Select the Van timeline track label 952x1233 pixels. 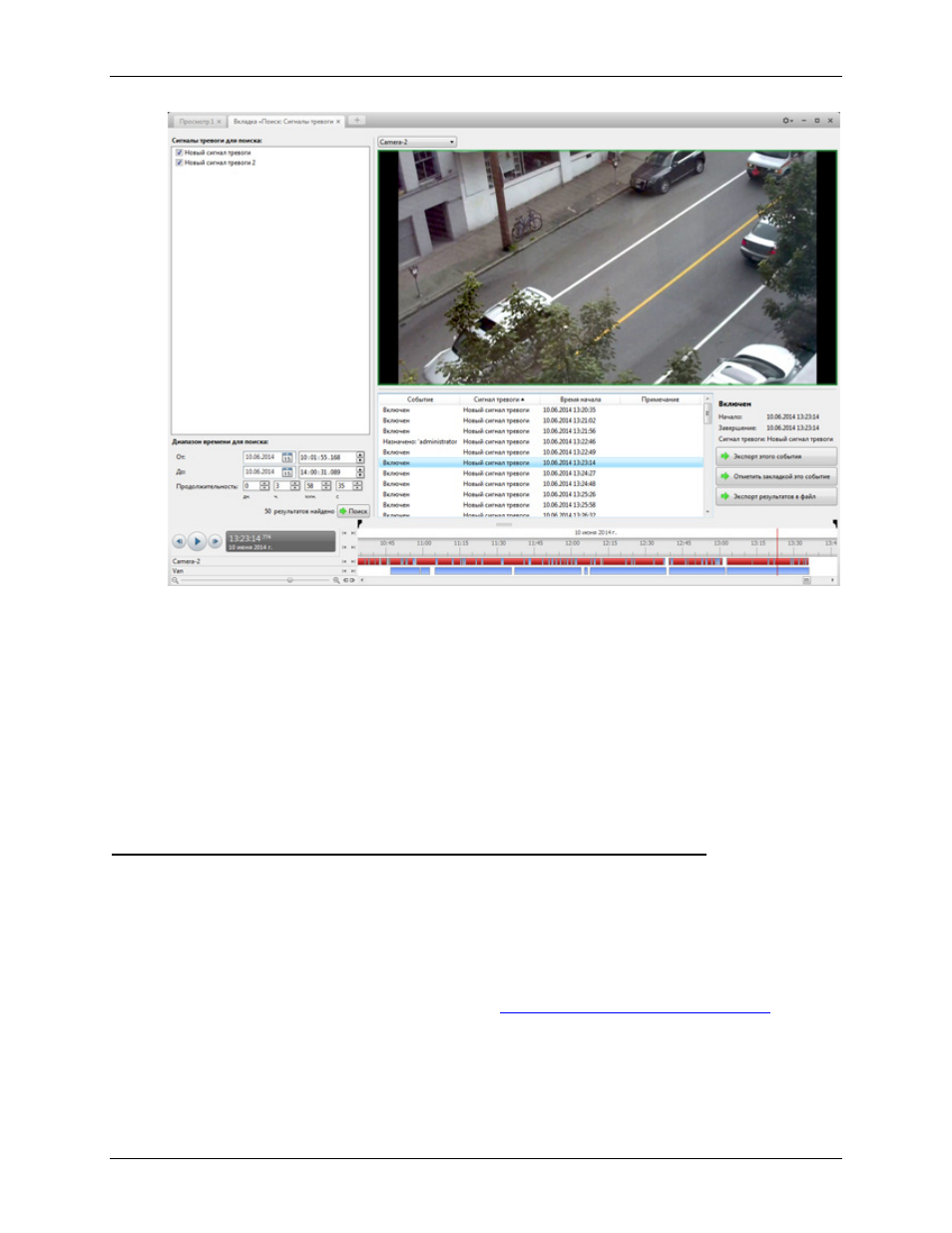[x=178, y=571]
